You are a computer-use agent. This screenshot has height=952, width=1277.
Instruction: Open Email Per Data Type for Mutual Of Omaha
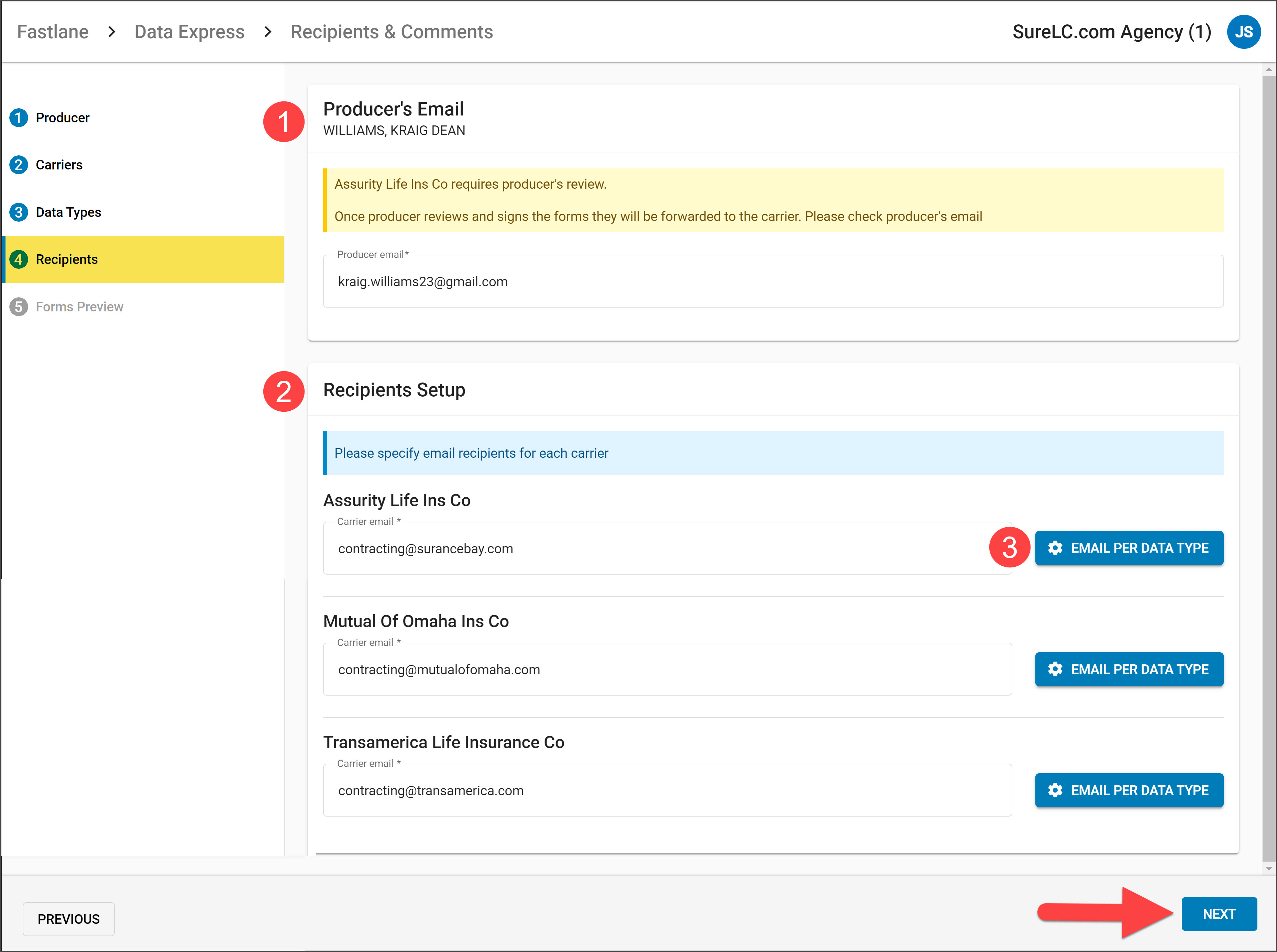(x=1129, y=669)
